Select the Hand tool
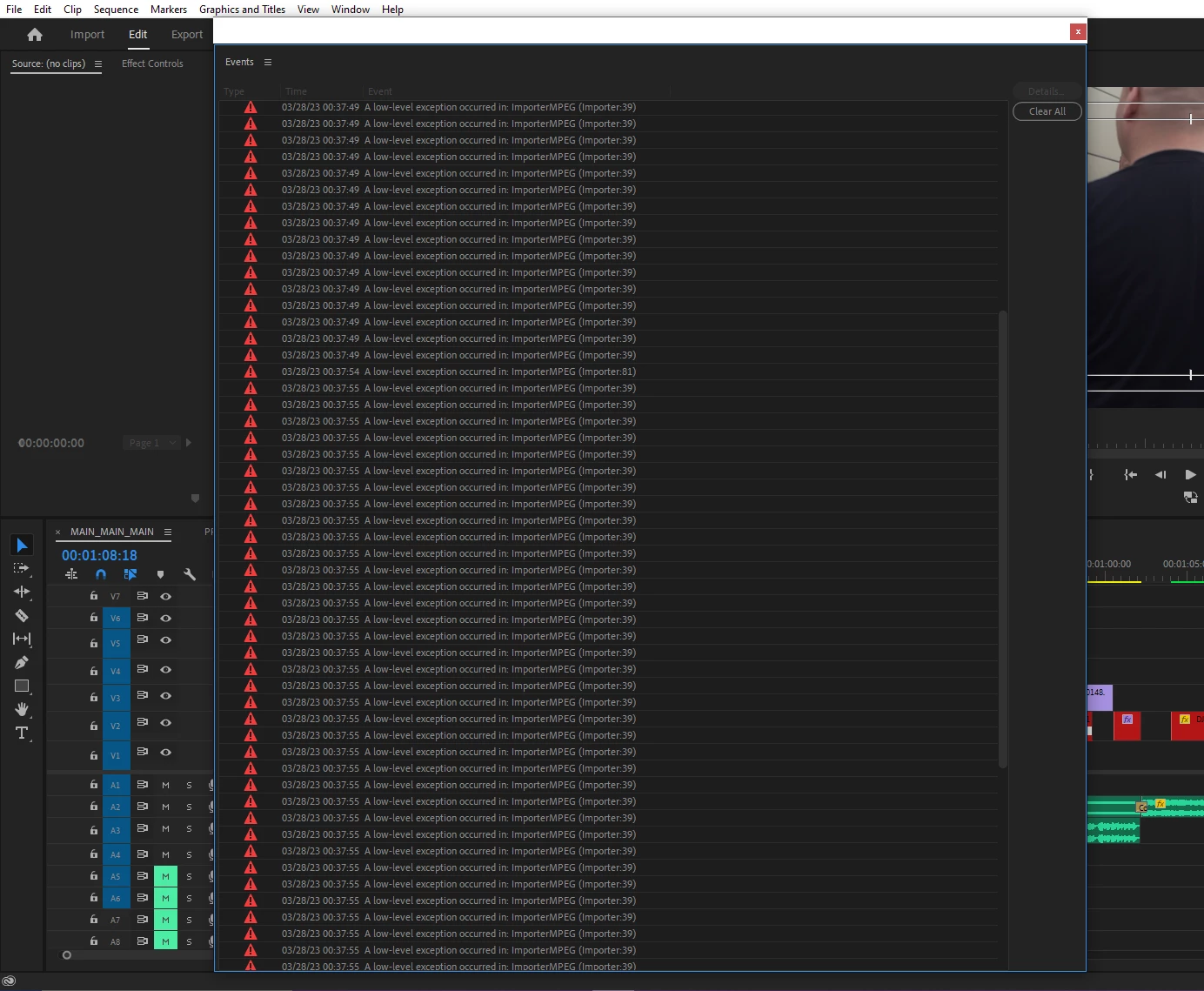 (22, 709)
